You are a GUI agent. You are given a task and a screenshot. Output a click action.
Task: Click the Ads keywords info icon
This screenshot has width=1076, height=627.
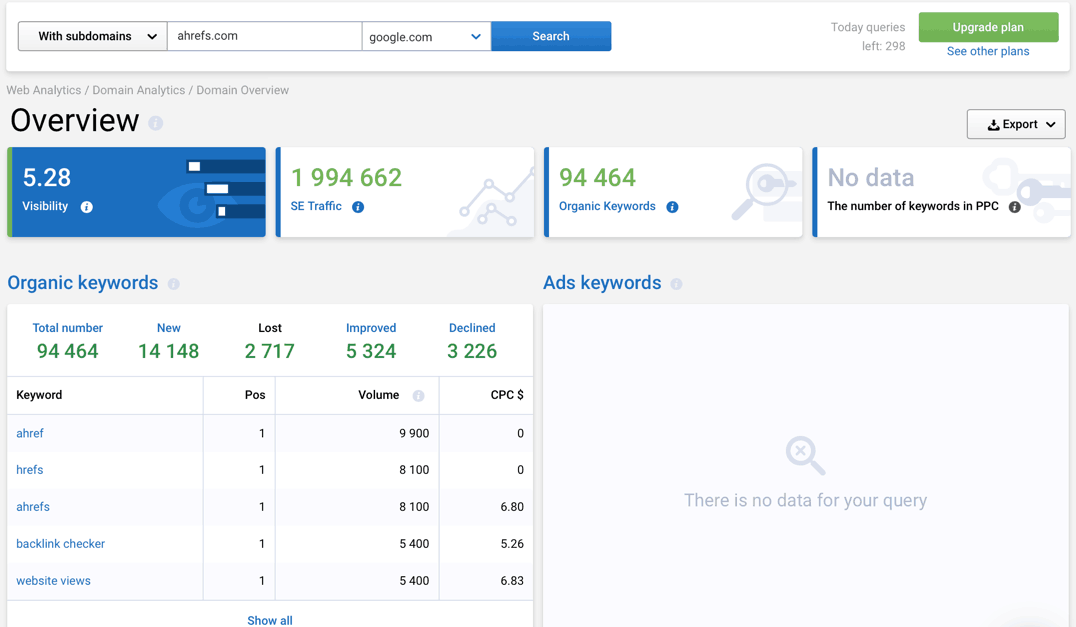coord(677,284)
